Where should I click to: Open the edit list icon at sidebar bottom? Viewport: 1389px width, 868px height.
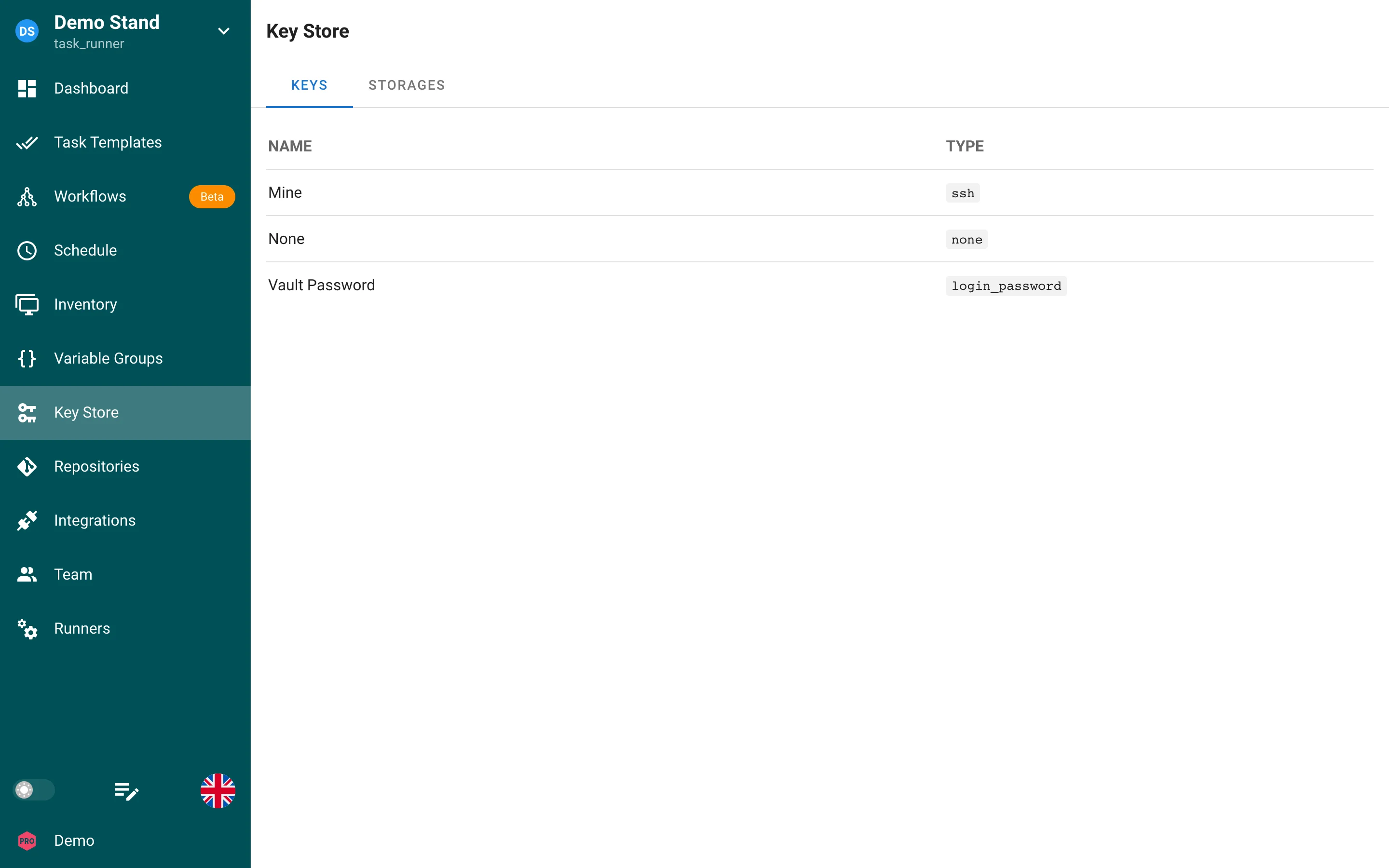[126, 791]
